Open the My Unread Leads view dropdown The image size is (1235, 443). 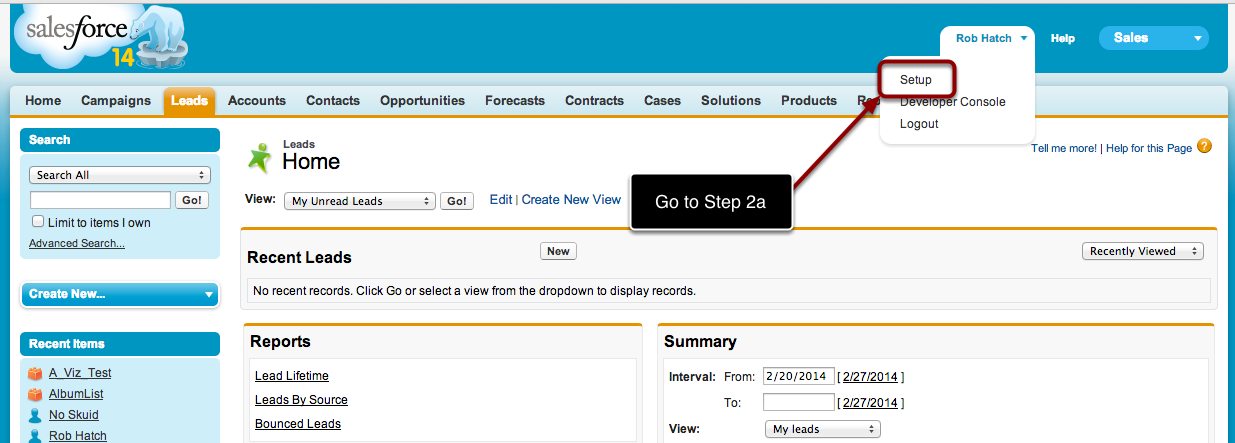coord(360,201)
